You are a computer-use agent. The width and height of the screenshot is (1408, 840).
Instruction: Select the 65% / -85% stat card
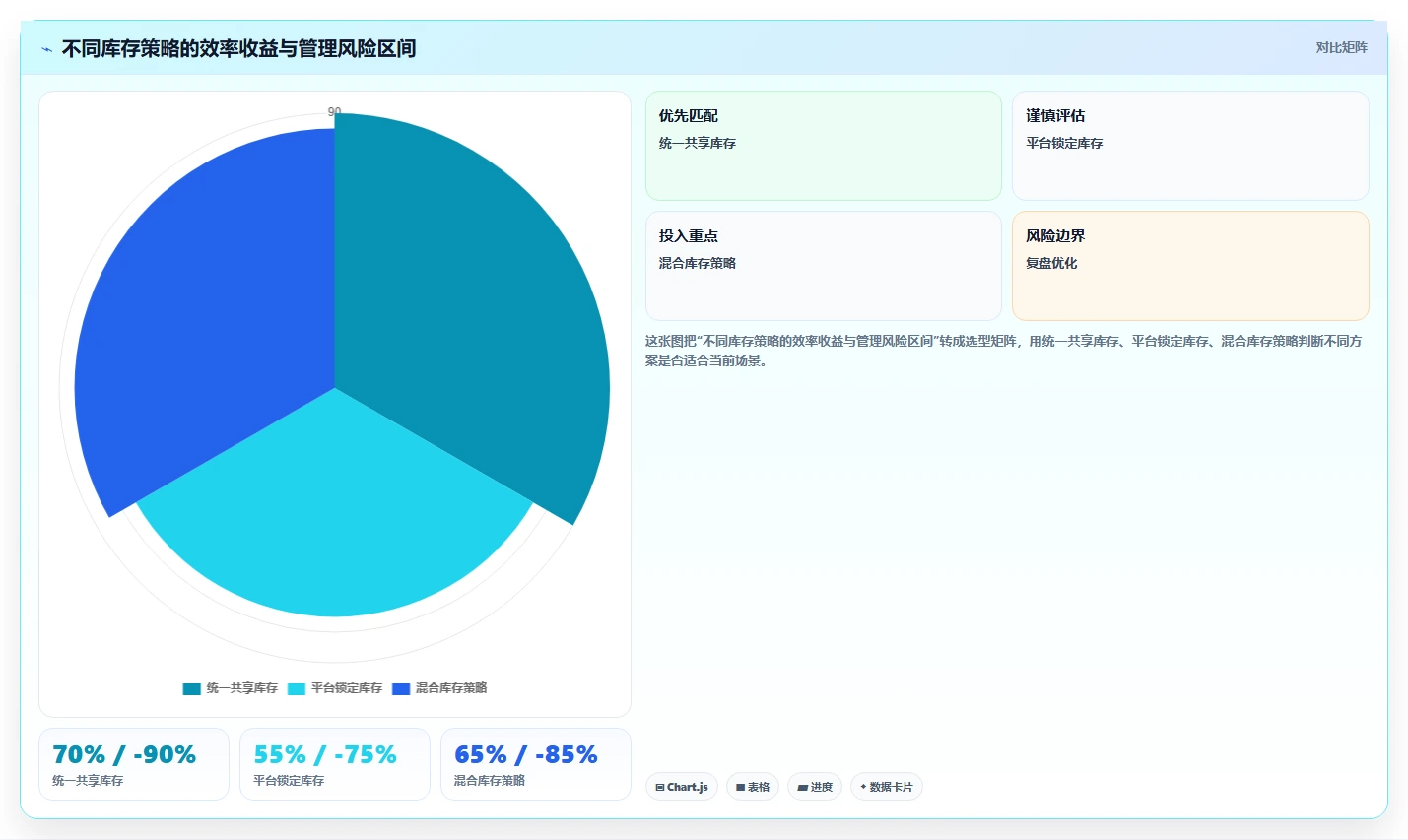(536, 764)
